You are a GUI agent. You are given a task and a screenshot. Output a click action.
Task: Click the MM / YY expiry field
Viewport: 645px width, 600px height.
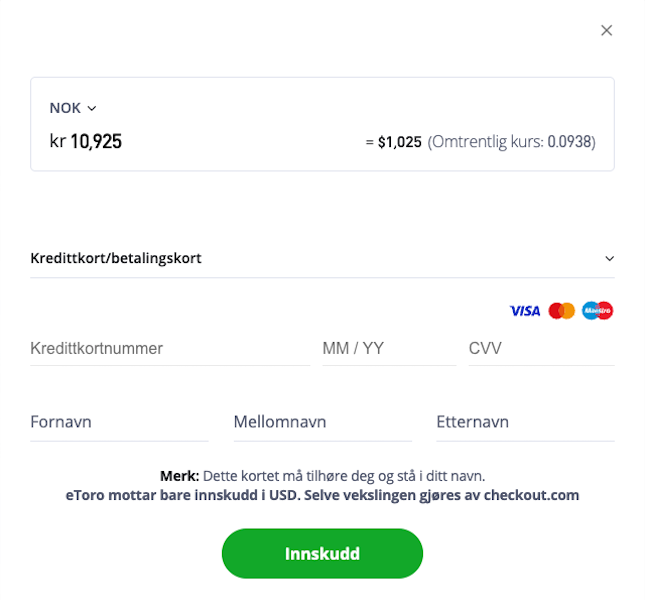point(389,349)
